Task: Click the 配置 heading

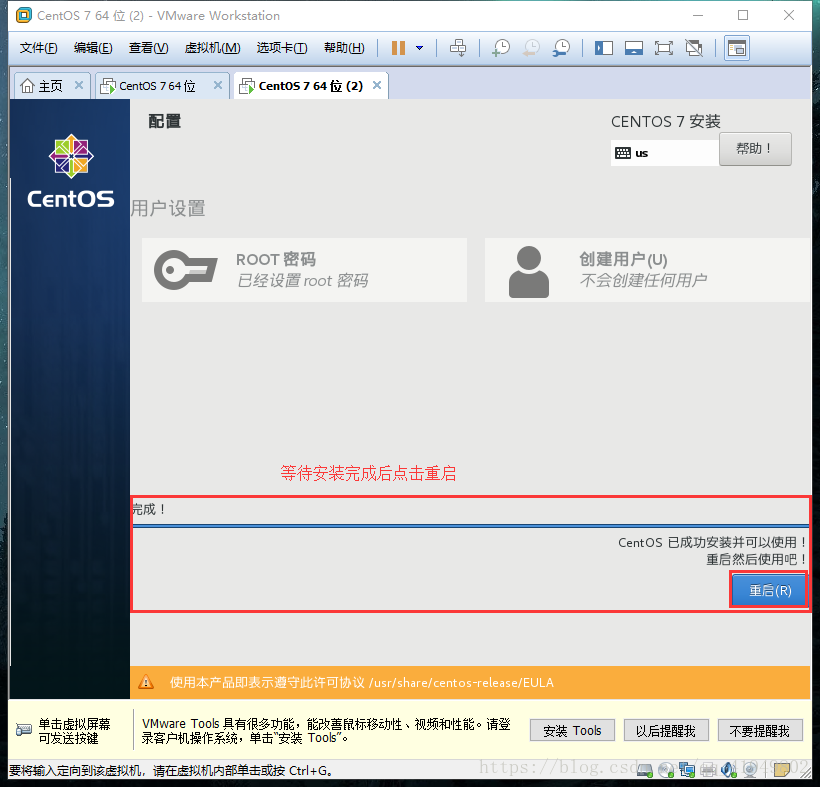Action: (x=165, y=121)
